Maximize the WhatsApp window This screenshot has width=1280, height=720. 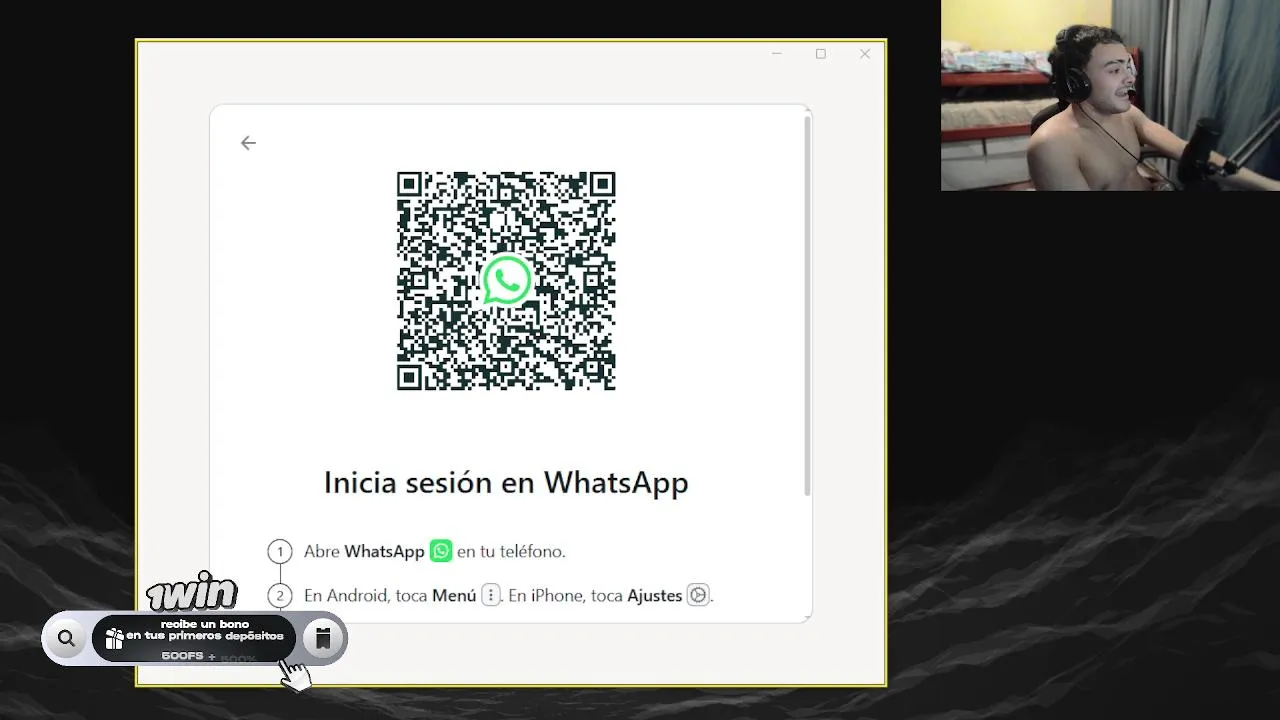(x=821, y=54)
